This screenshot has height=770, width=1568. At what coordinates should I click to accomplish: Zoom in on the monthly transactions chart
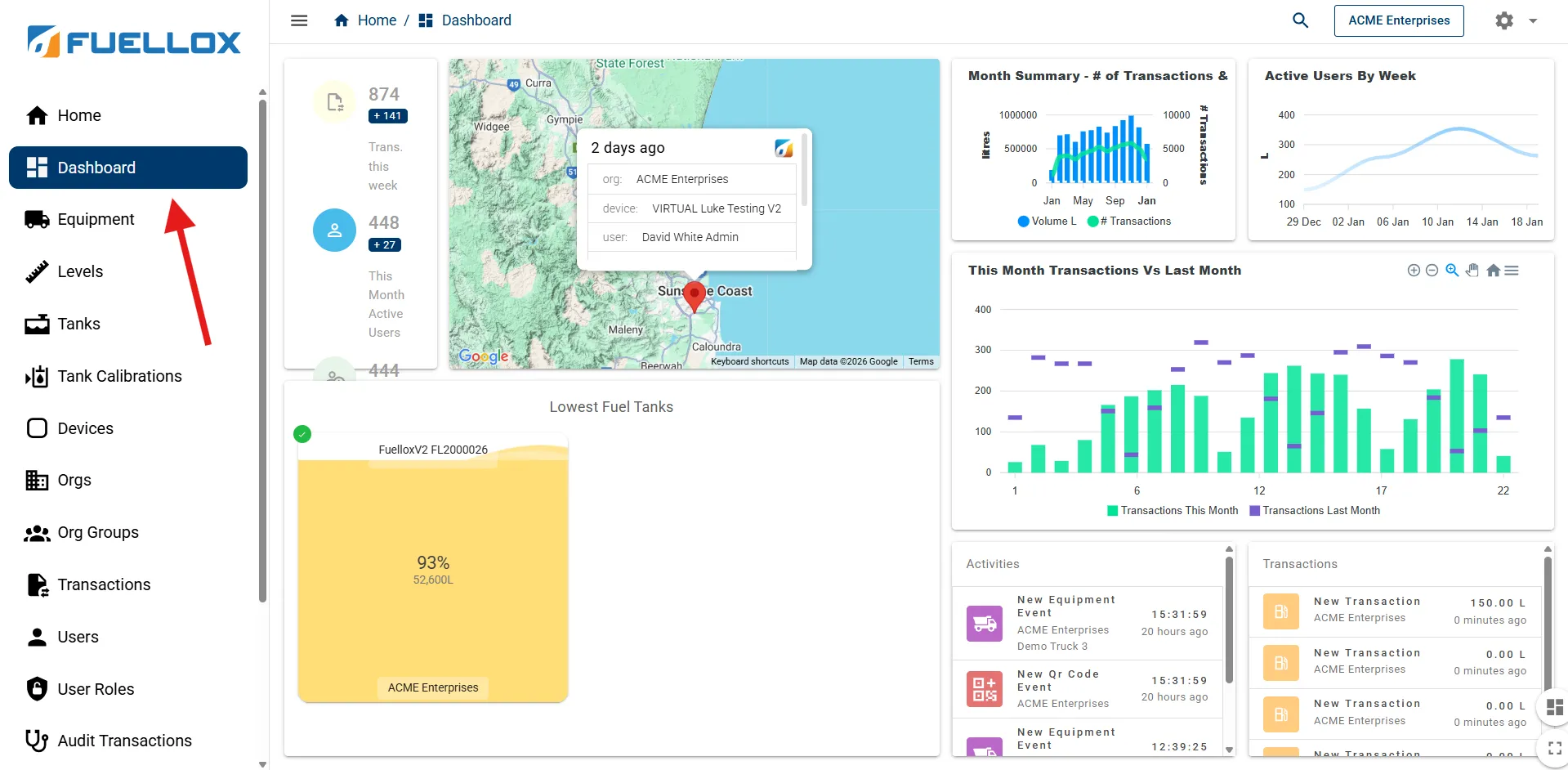coord(1414,271)
